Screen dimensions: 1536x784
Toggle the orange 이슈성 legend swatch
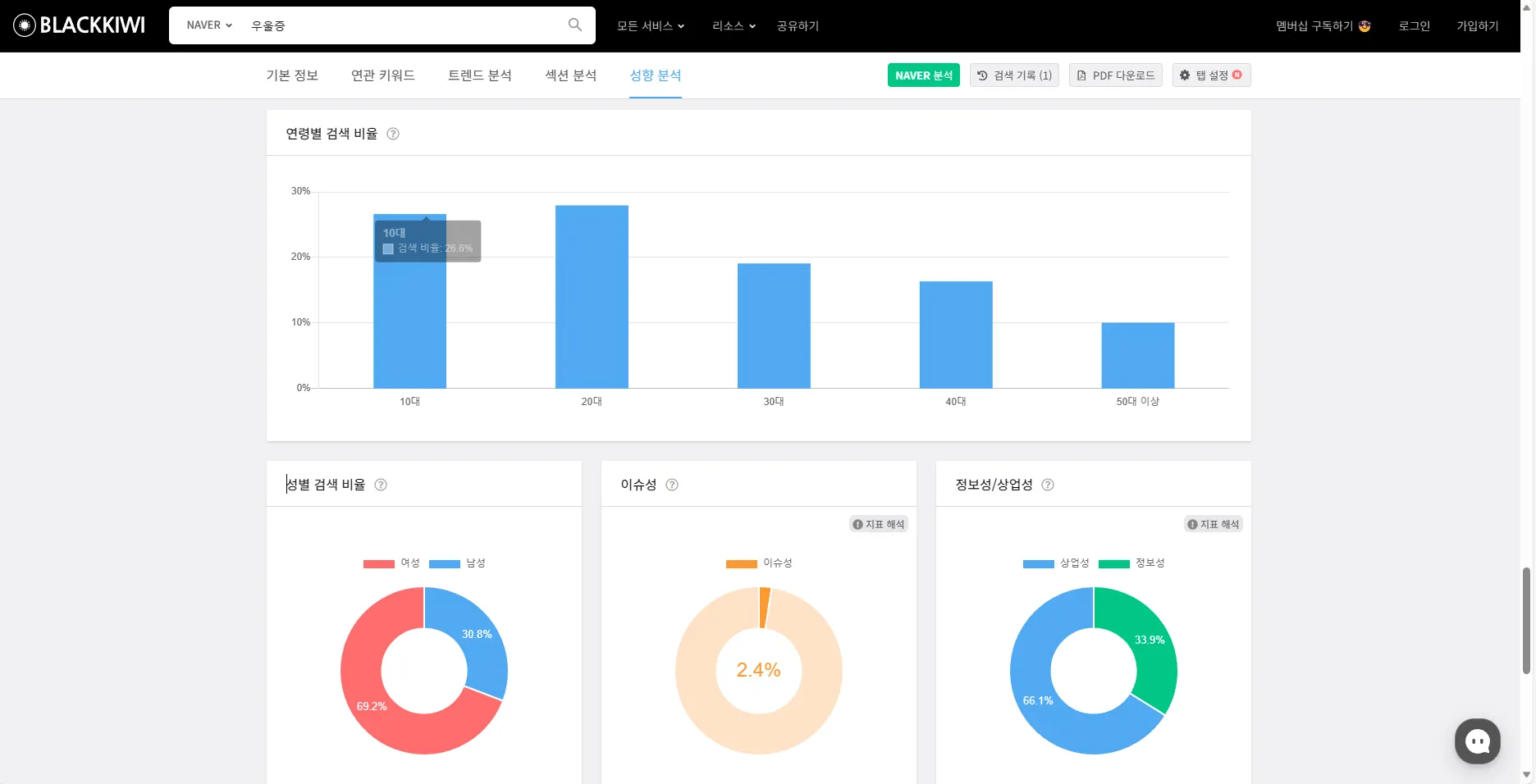742,563
